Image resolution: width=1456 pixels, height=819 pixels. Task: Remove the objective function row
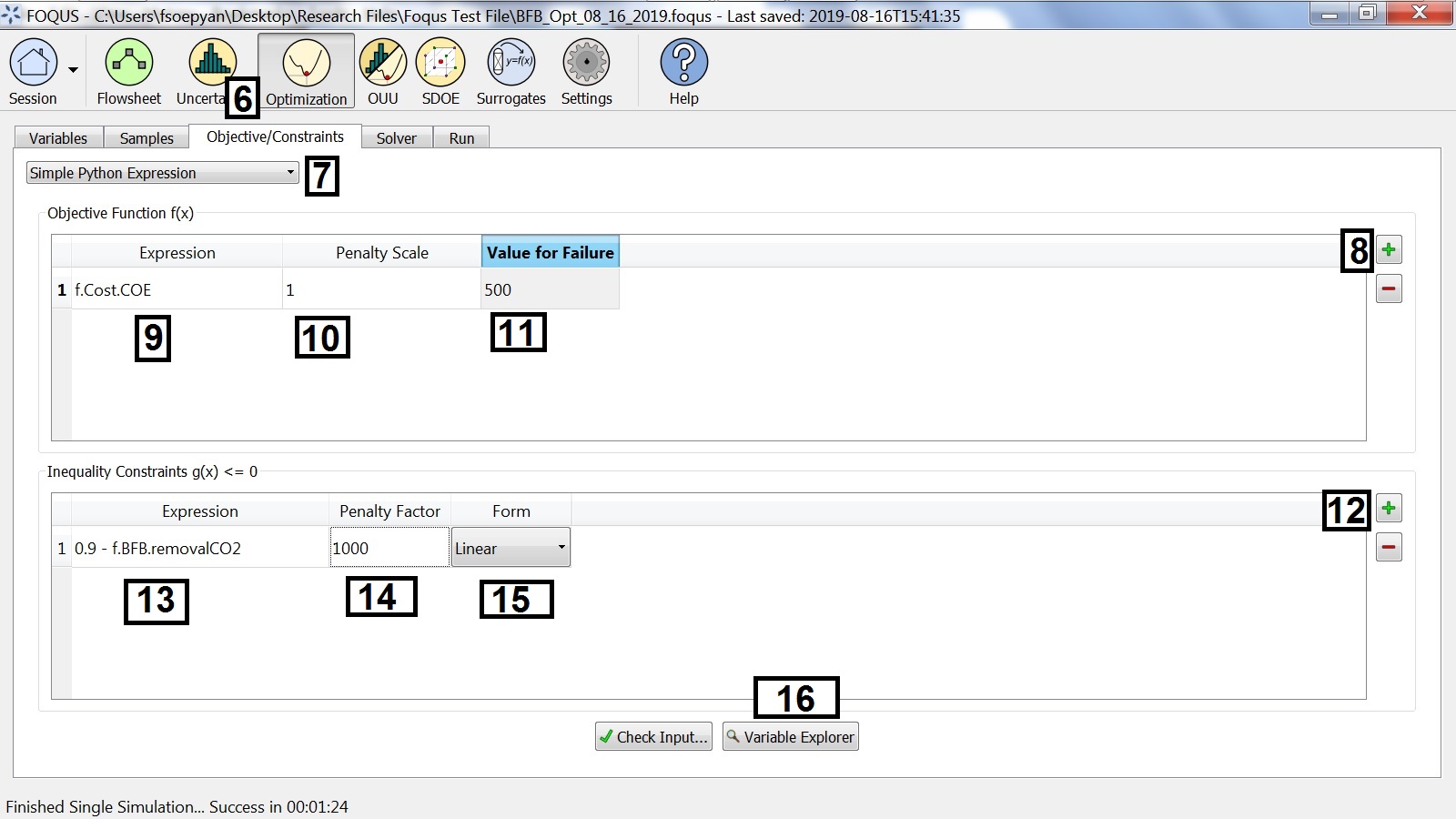click(x=1389, y=289)
